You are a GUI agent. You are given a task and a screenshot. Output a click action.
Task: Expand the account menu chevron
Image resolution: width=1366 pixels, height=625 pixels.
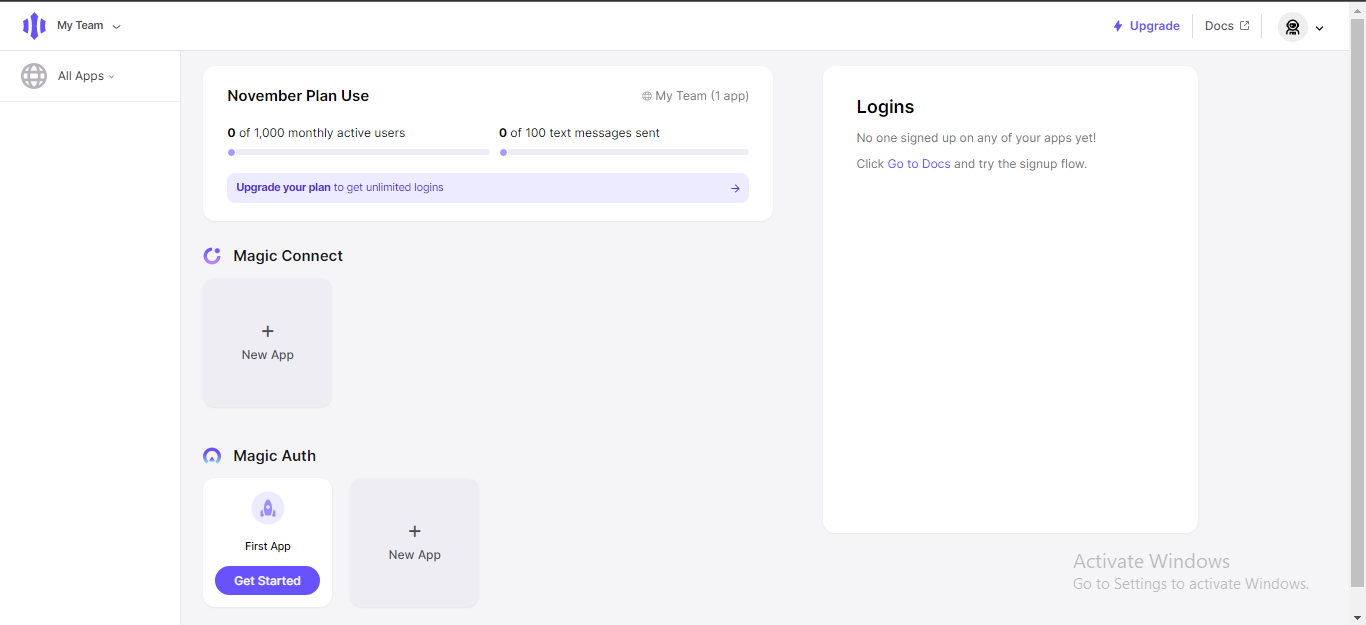tap(1319, 28)
